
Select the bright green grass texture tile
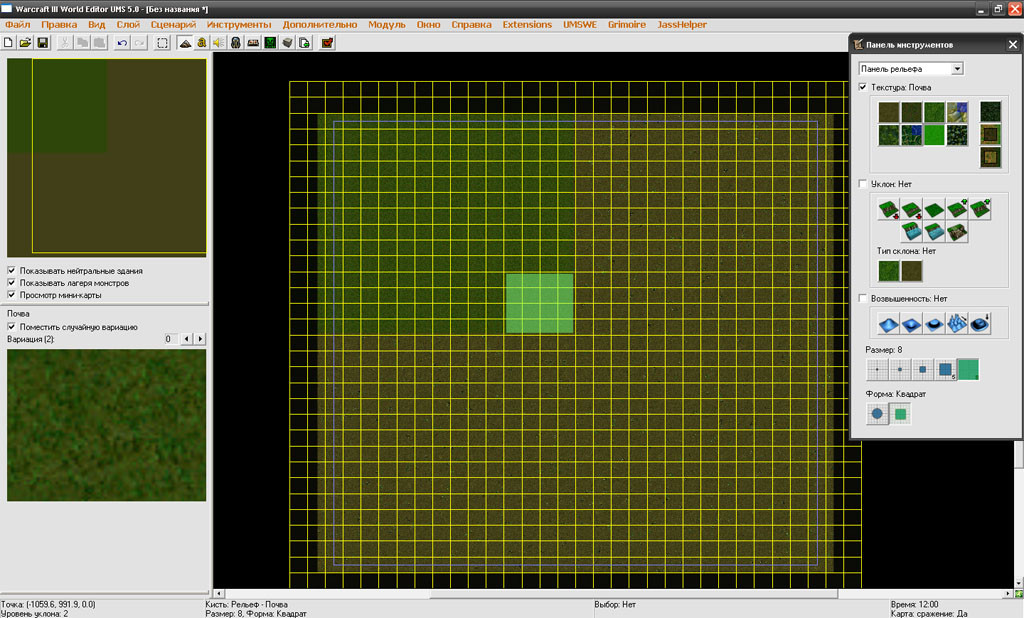(x=934, y=135)
